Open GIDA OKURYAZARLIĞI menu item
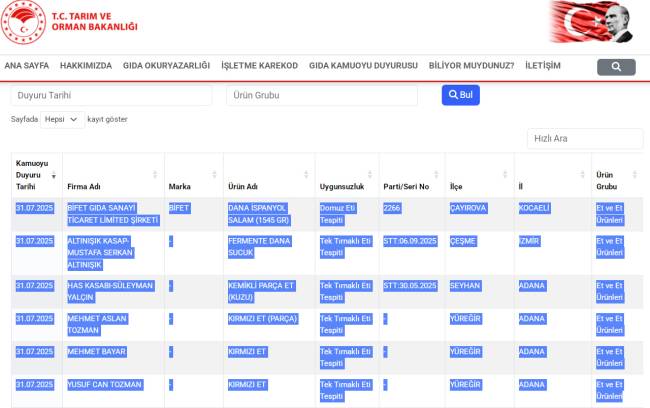The width and height of the screenshot is (650, 408). click(166, 66)
